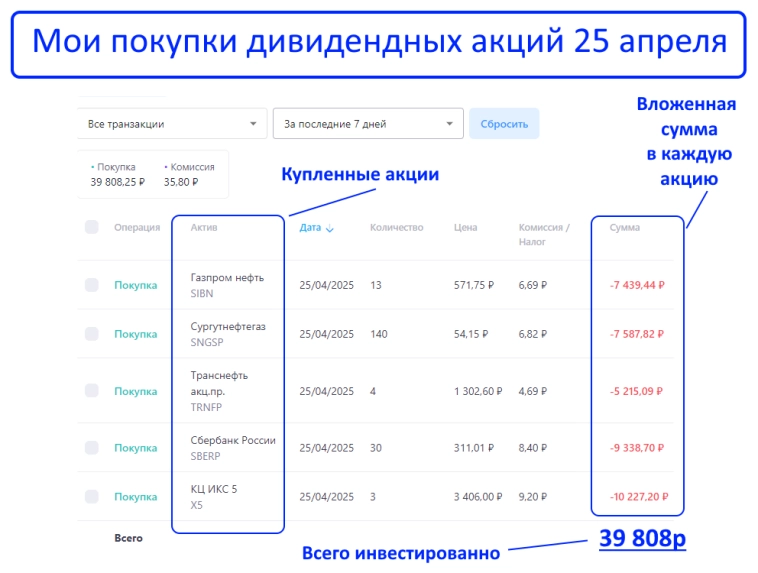Select the SBERP ticker text
The width and height of the screenshot is (758, 573).
click(x=205, y=456)
